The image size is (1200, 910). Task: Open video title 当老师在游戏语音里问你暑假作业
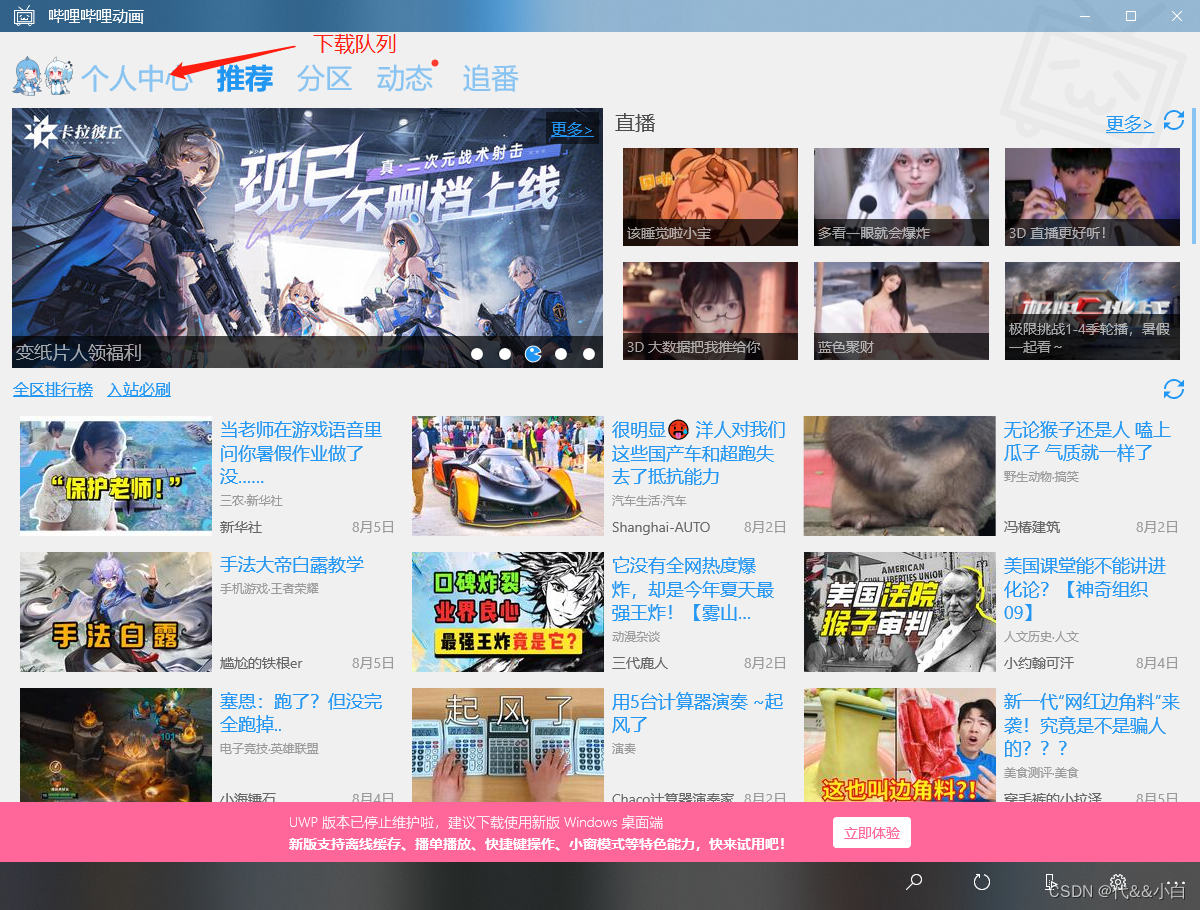point(302,453)
